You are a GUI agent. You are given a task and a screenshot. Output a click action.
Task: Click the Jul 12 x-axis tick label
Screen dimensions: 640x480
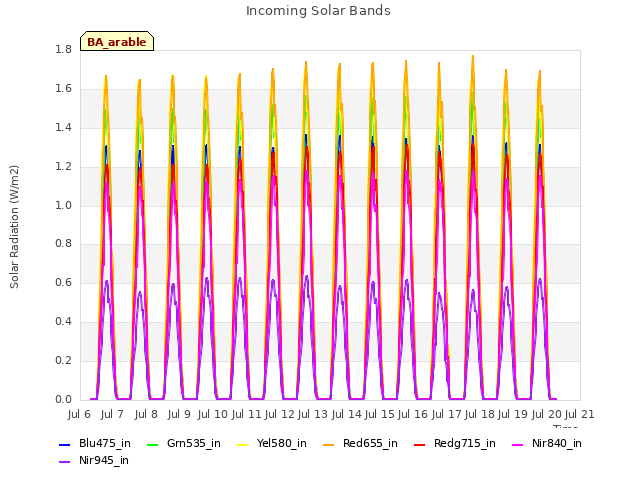pyautogui.click(x=280, y=414)
